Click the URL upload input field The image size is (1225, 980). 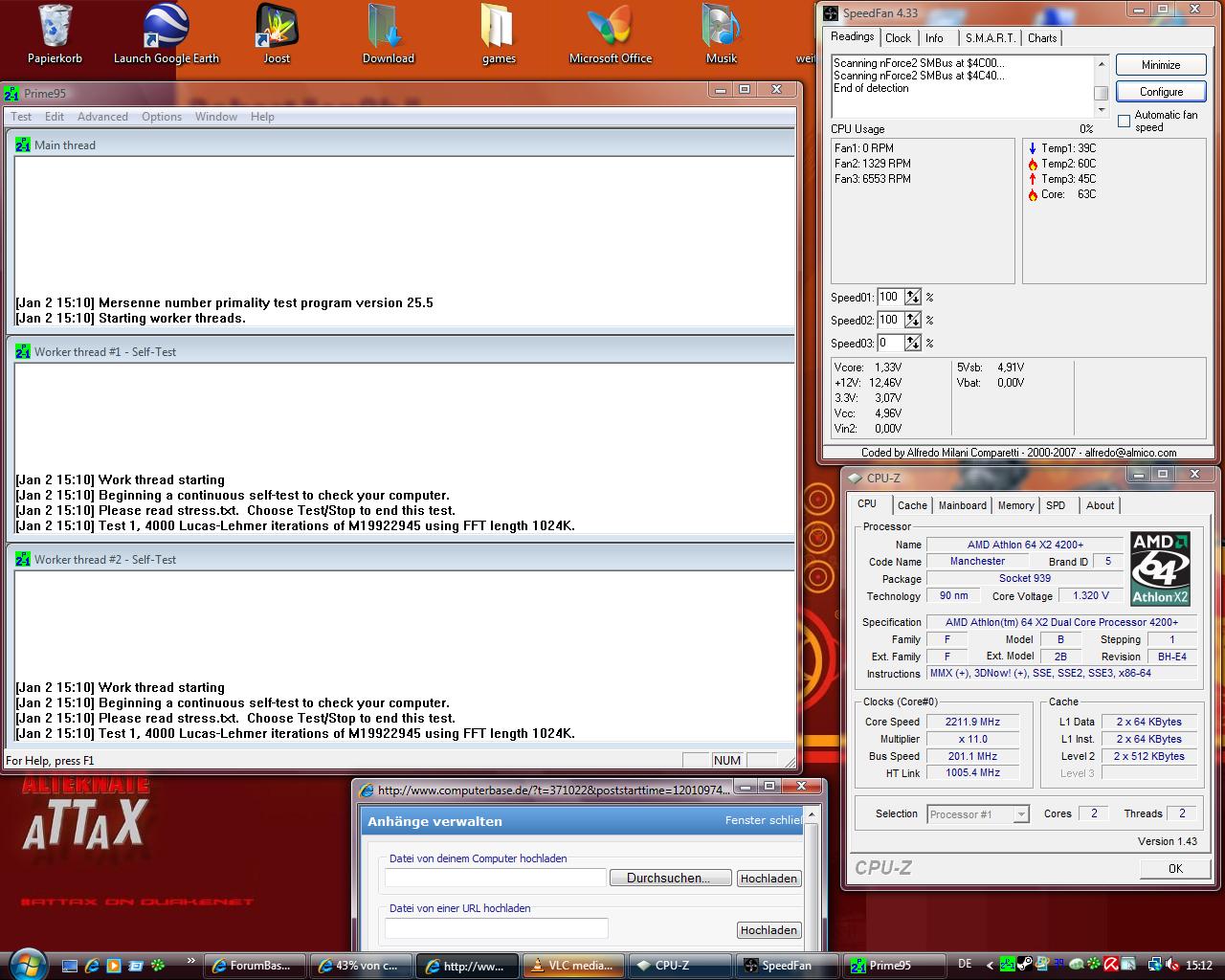point(497,928)
